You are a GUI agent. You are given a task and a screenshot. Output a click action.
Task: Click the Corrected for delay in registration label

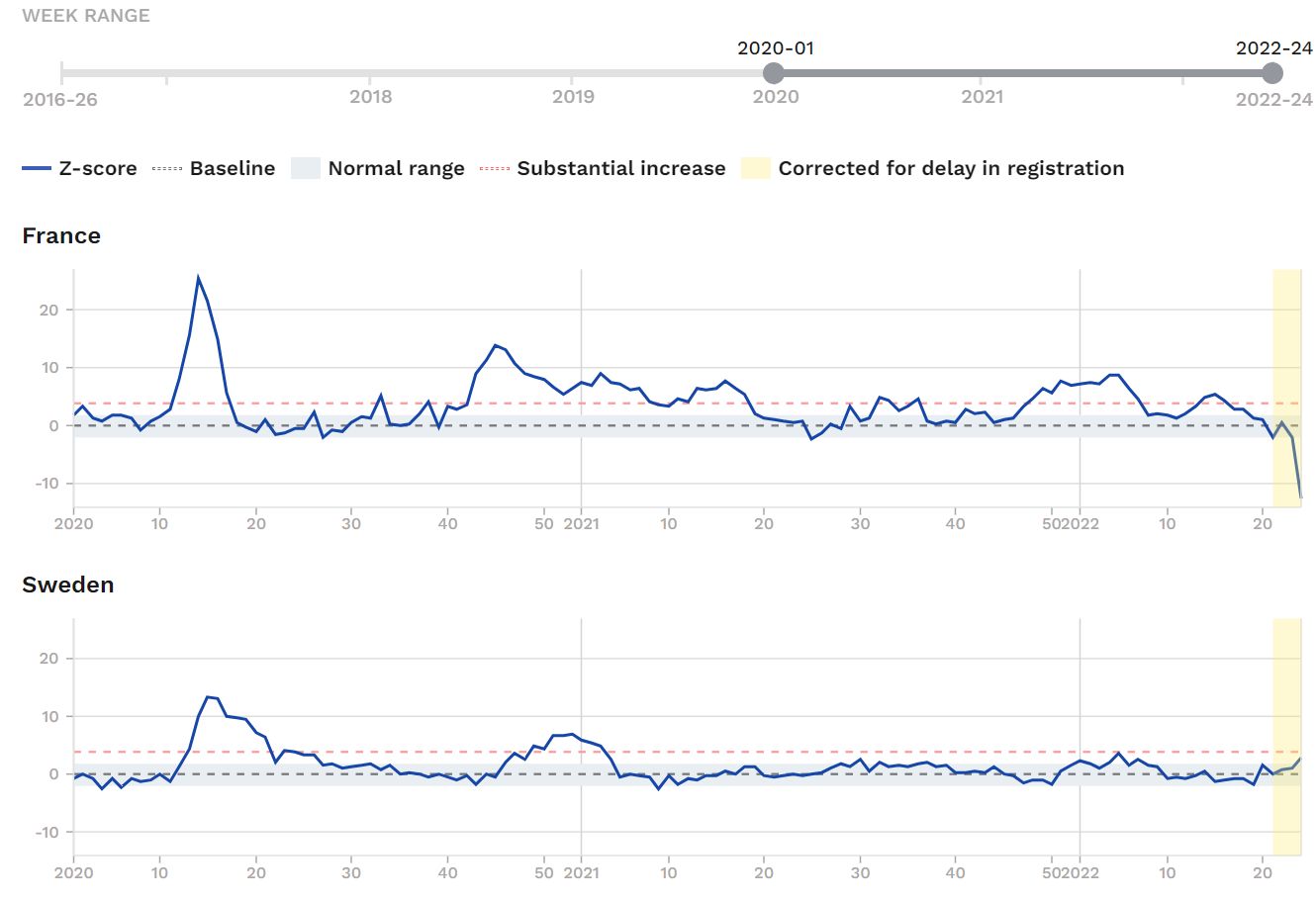click(x=951, y=169)
